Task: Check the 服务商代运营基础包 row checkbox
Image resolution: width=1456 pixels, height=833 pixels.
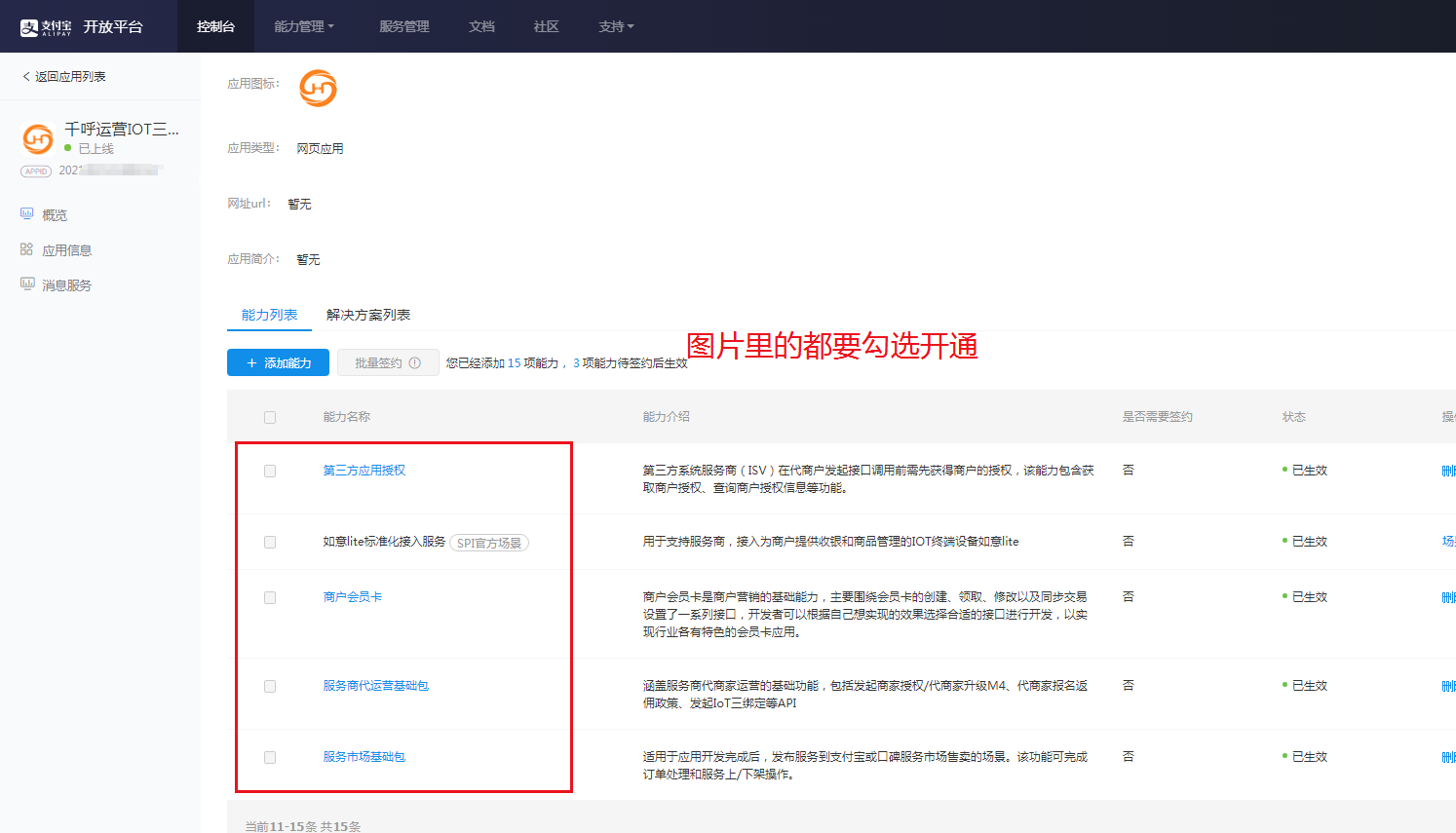Action: 270,686
